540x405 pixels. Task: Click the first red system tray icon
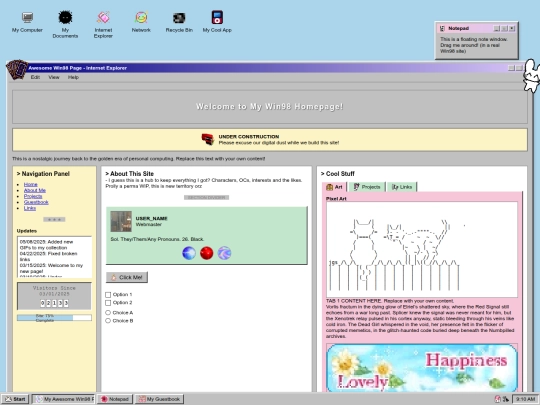click(x=498, y=399)
